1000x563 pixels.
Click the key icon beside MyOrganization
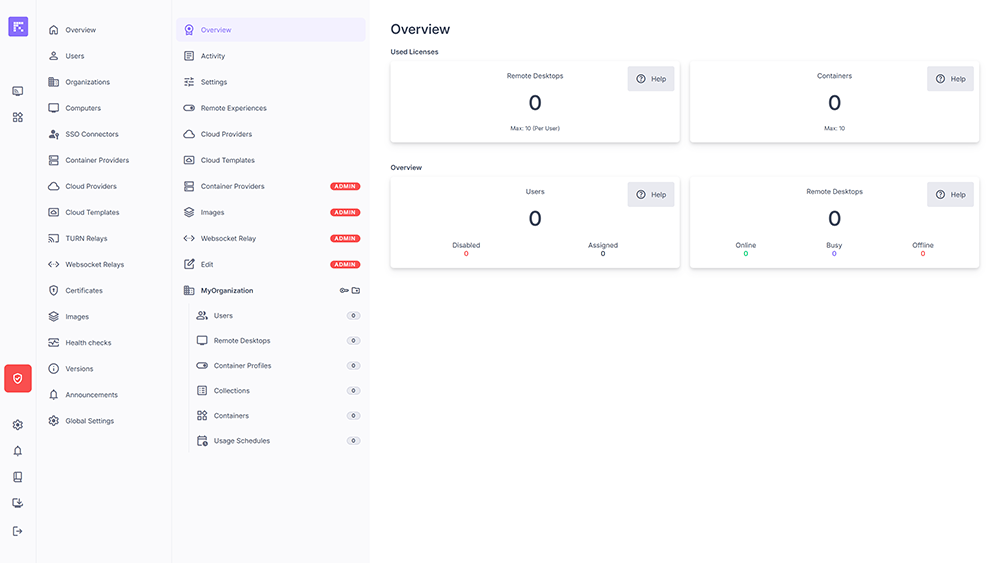click(344, 291)
